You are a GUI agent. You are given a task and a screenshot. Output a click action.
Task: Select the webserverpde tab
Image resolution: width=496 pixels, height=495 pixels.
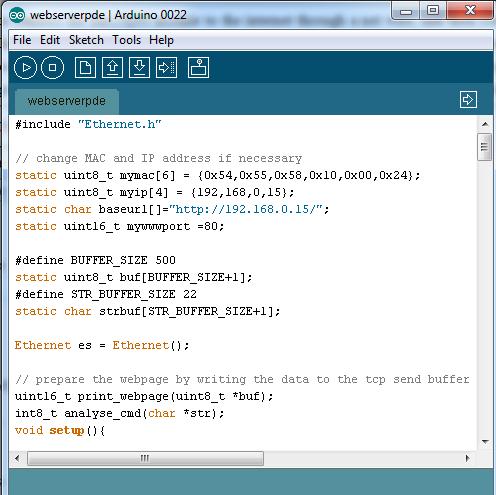click(x=67, y=101)
